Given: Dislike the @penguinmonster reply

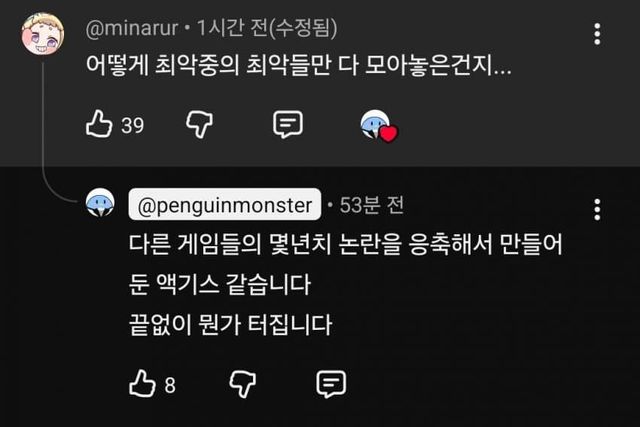Looking at the screenshot, I should click(x=243, y=384).
